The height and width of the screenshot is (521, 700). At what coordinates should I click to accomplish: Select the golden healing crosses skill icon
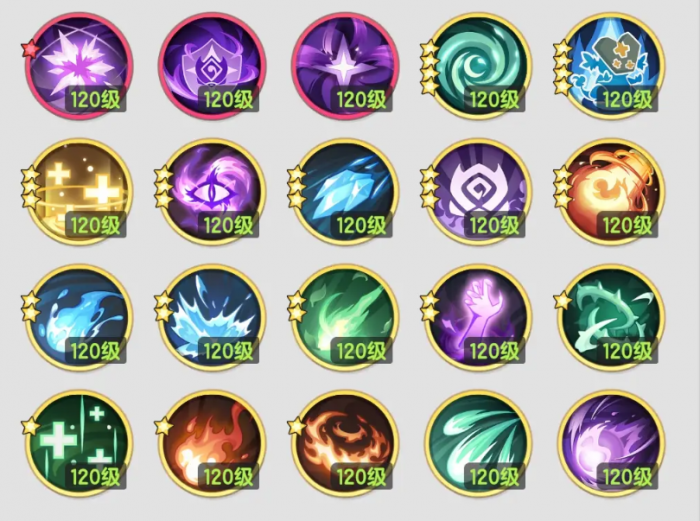[x=79, y=192]
